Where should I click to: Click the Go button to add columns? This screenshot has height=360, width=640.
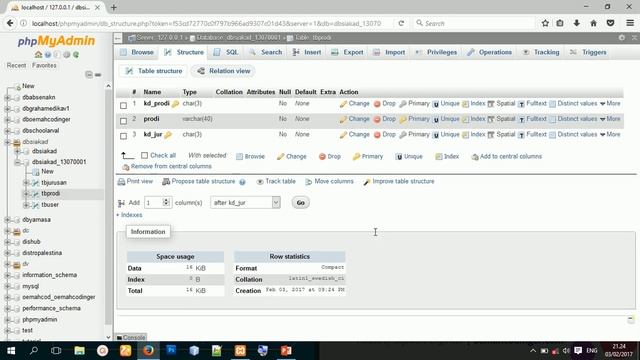click(300, 202)
